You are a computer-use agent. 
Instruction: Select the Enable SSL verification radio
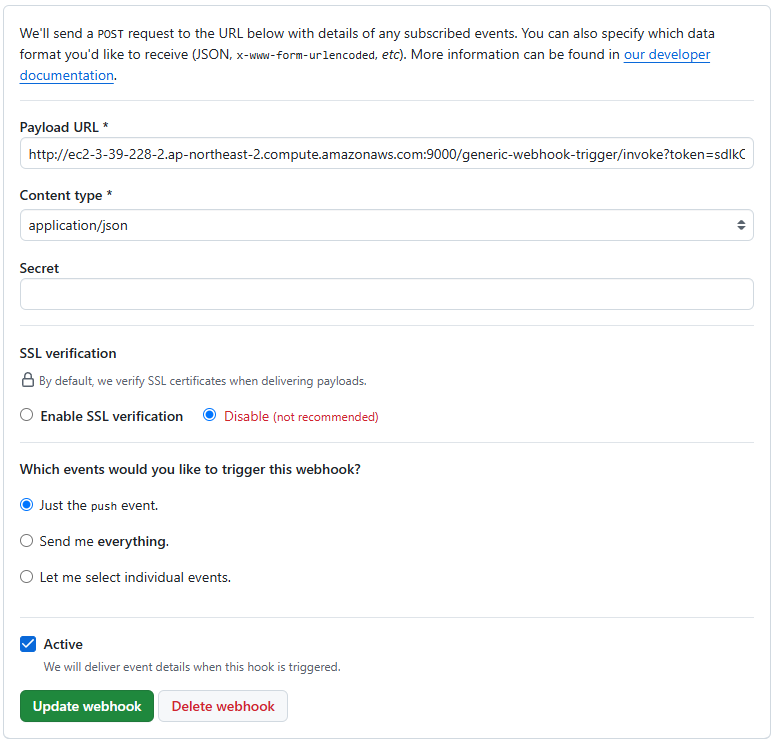tap(27, 415)
